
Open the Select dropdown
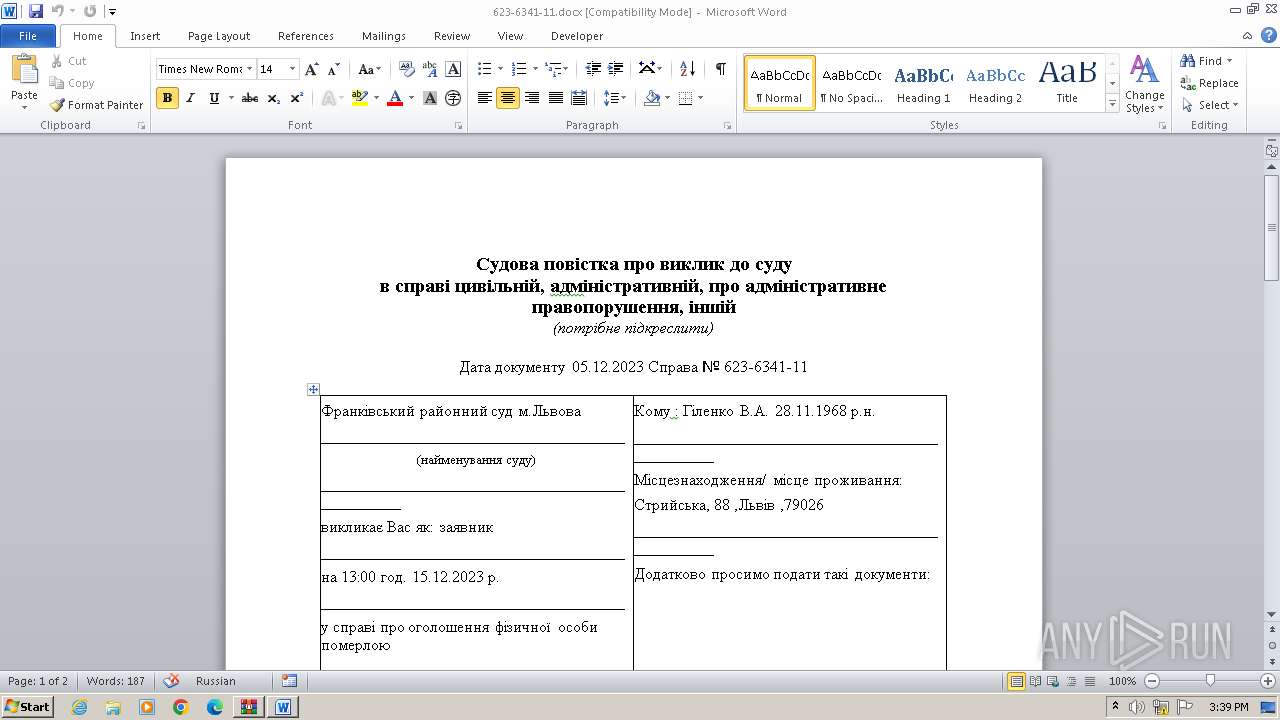(1209, 105)
